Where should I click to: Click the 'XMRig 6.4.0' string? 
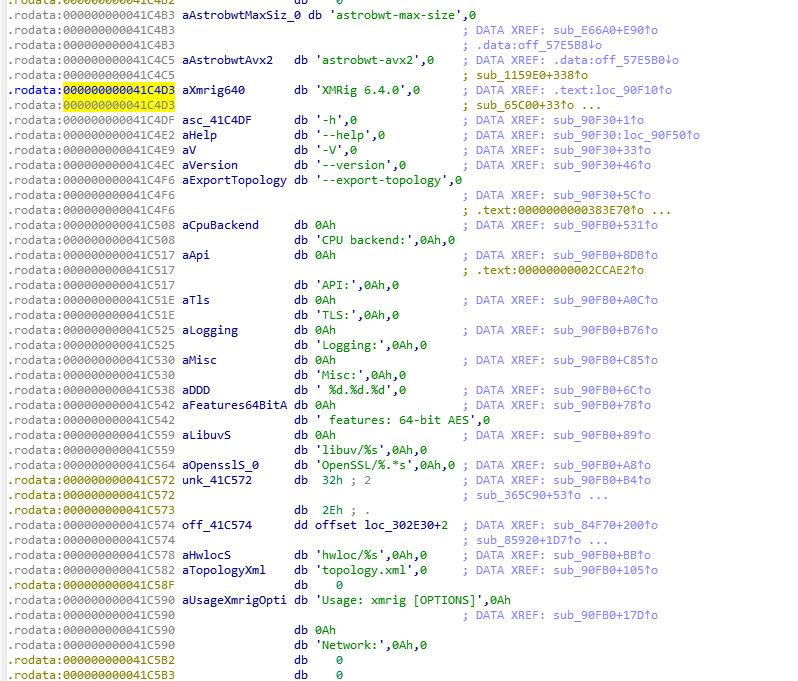click(360, 90)
